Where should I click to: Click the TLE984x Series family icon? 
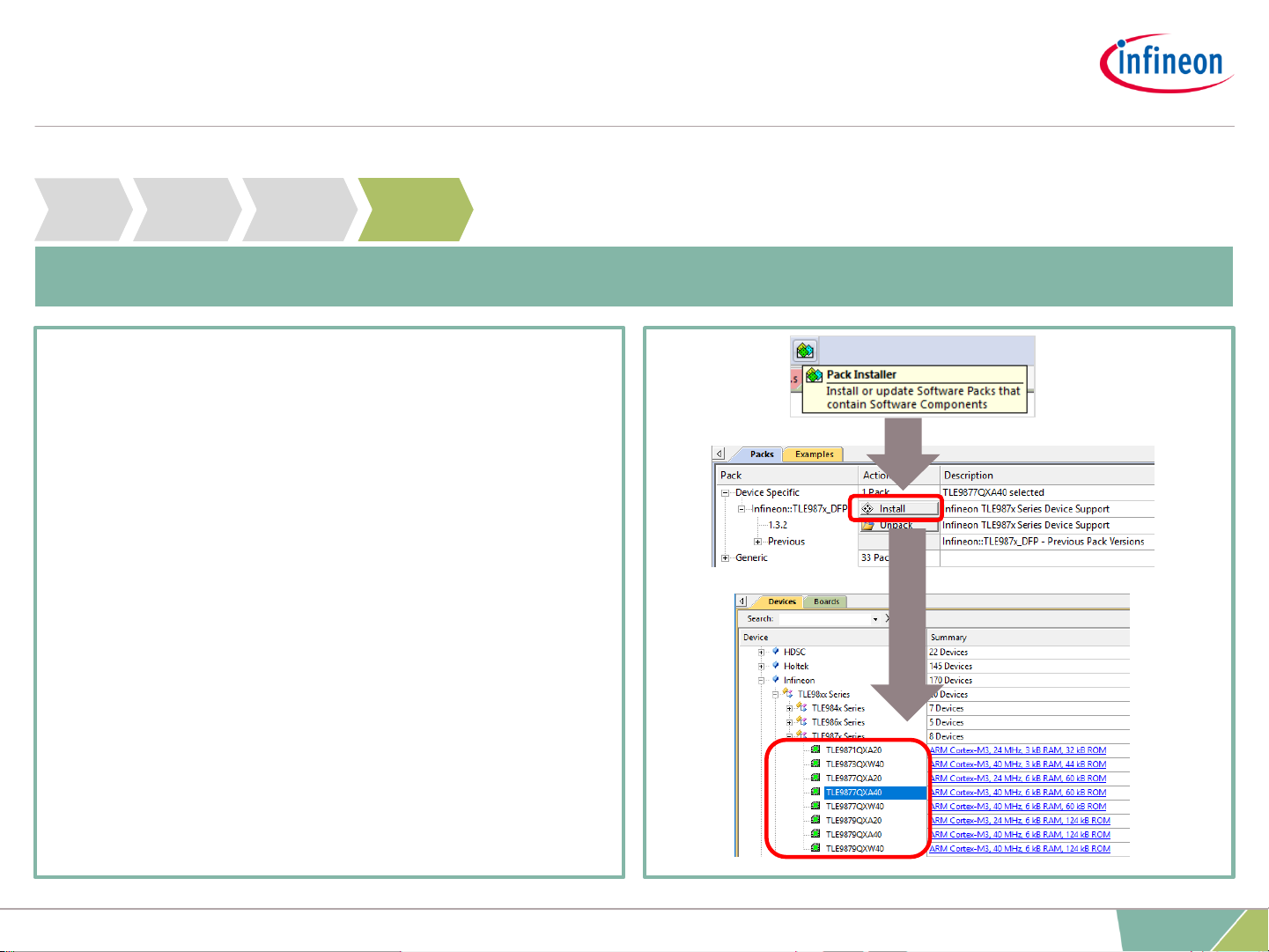[x=802, y=708]
